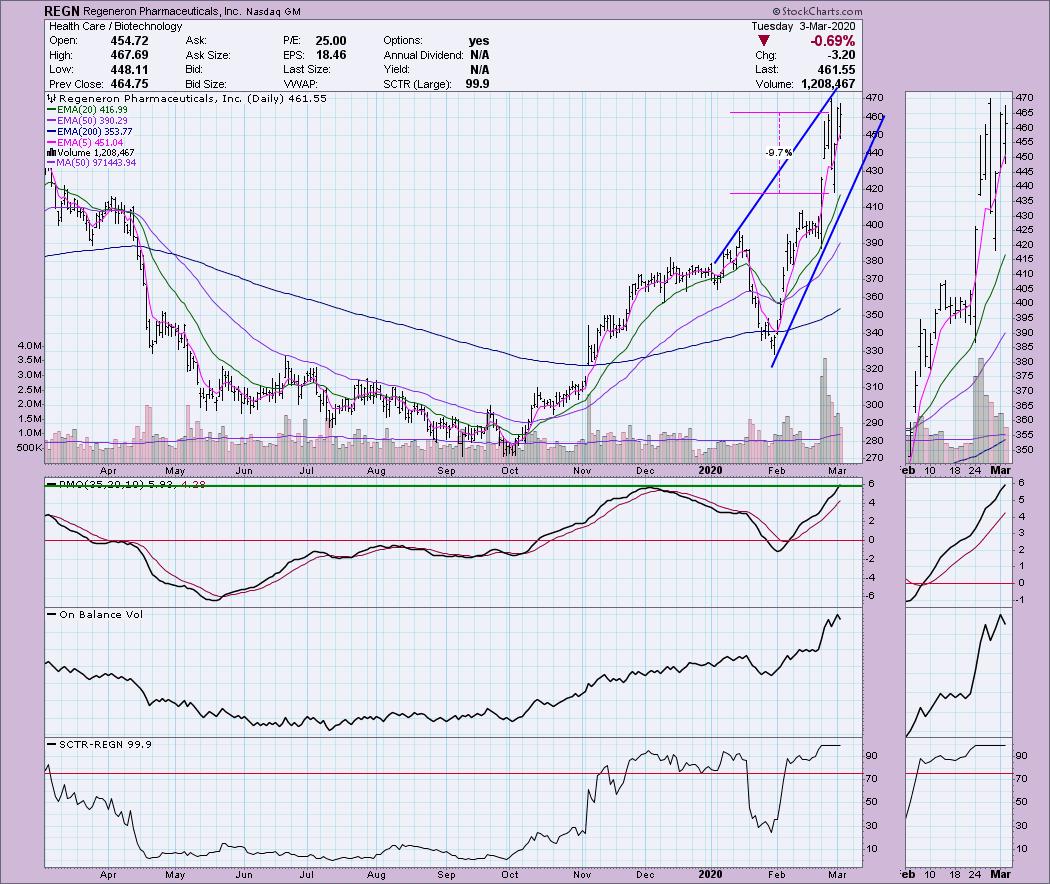1050x884 pixels.
Task: Click the Last price 461.55 in header
Action: click(836, 70)
